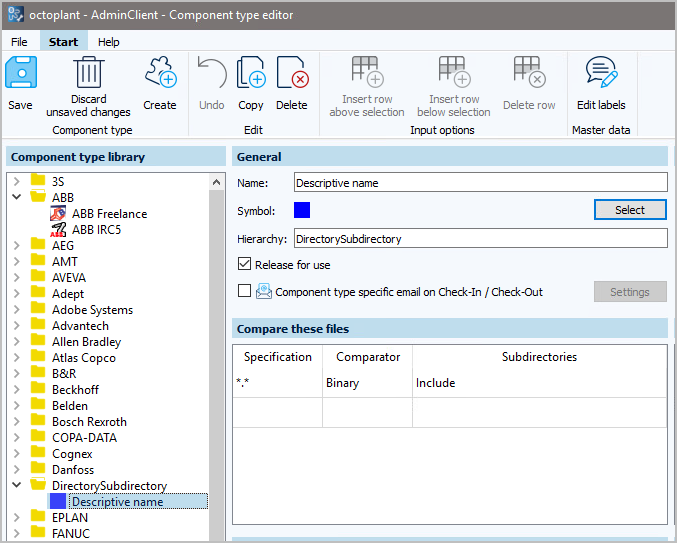Click the 3S folder icon
Viewport: 677px width, 543px height.
[x=38, y=180]
